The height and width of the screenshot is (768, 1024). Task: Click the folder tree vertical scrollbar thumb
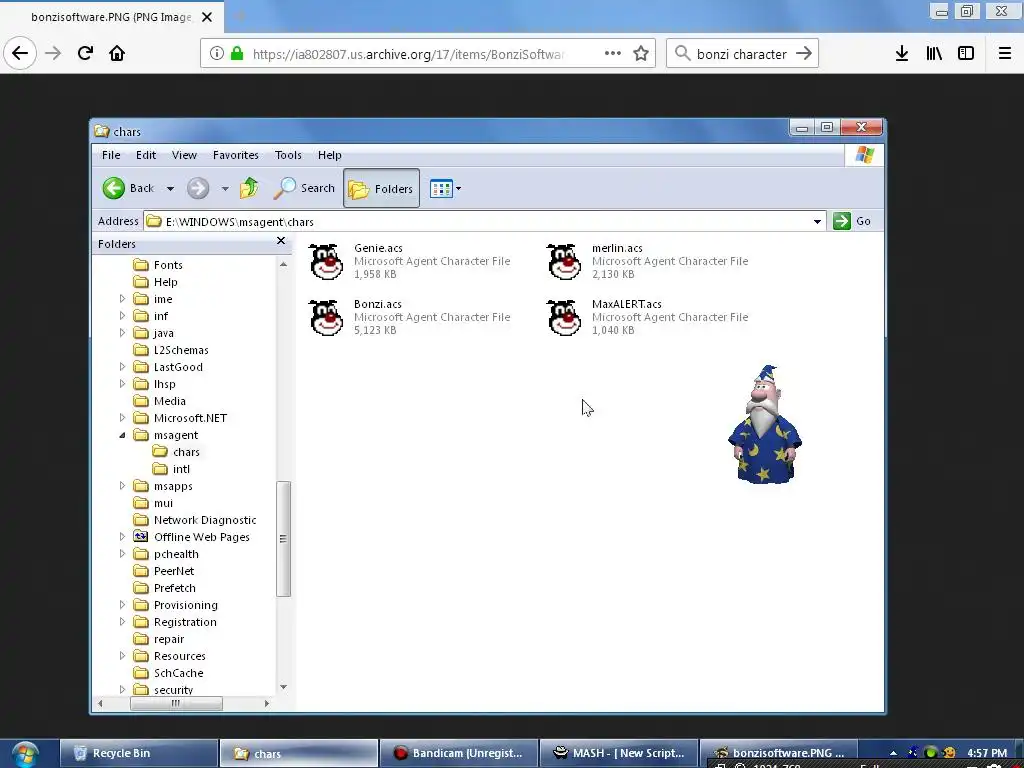[x=283, y=539]
